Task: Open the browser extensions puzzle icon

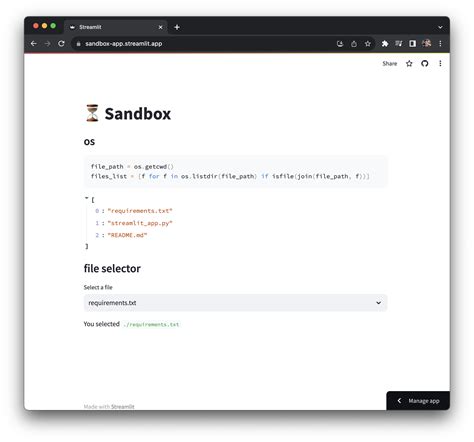Action: 385,44
